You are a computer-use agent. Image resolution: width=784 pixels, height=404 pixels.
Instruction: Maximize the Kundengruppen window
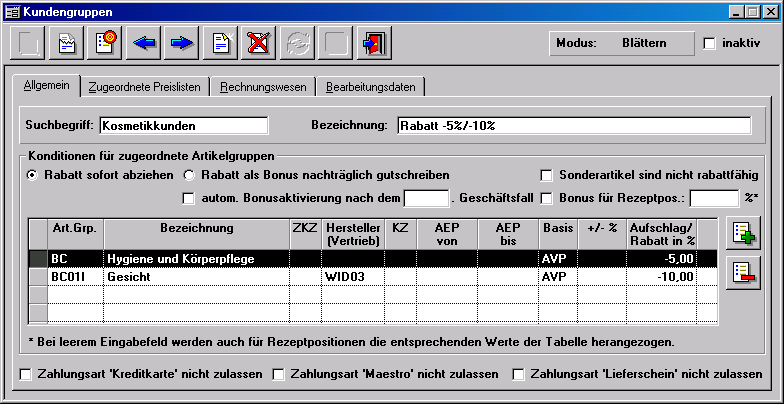752,12
